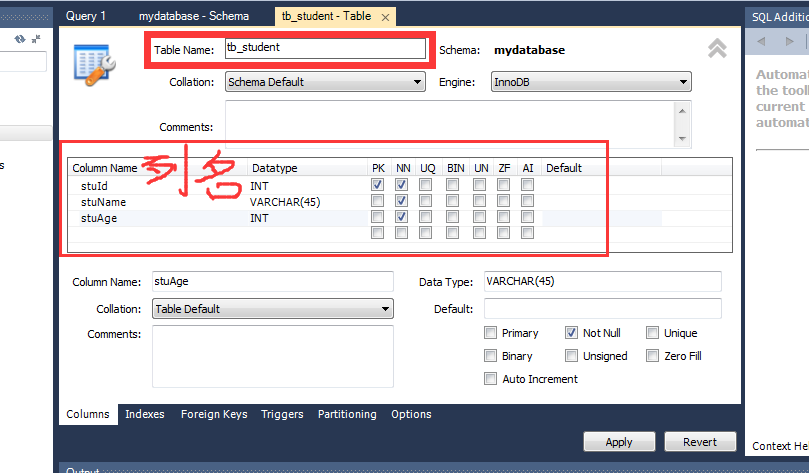Close the tb_student - Table tab
Screen dimensions: 809x473
385,18
